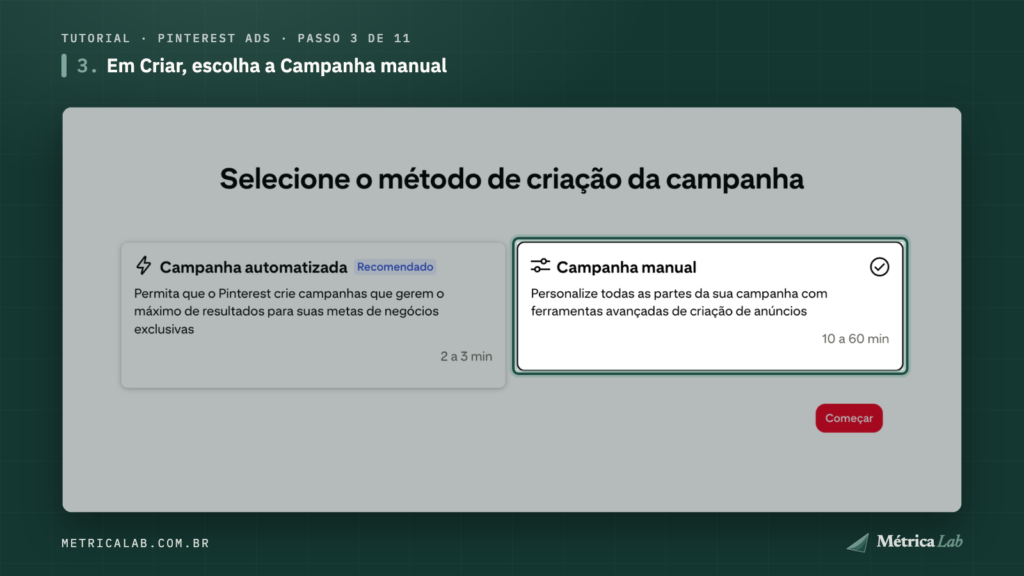The height and width of the screenshot is (576, 1024).
Task: Toggle the checkmark circle on Campanha manual
Action: [x=879, y=266]
